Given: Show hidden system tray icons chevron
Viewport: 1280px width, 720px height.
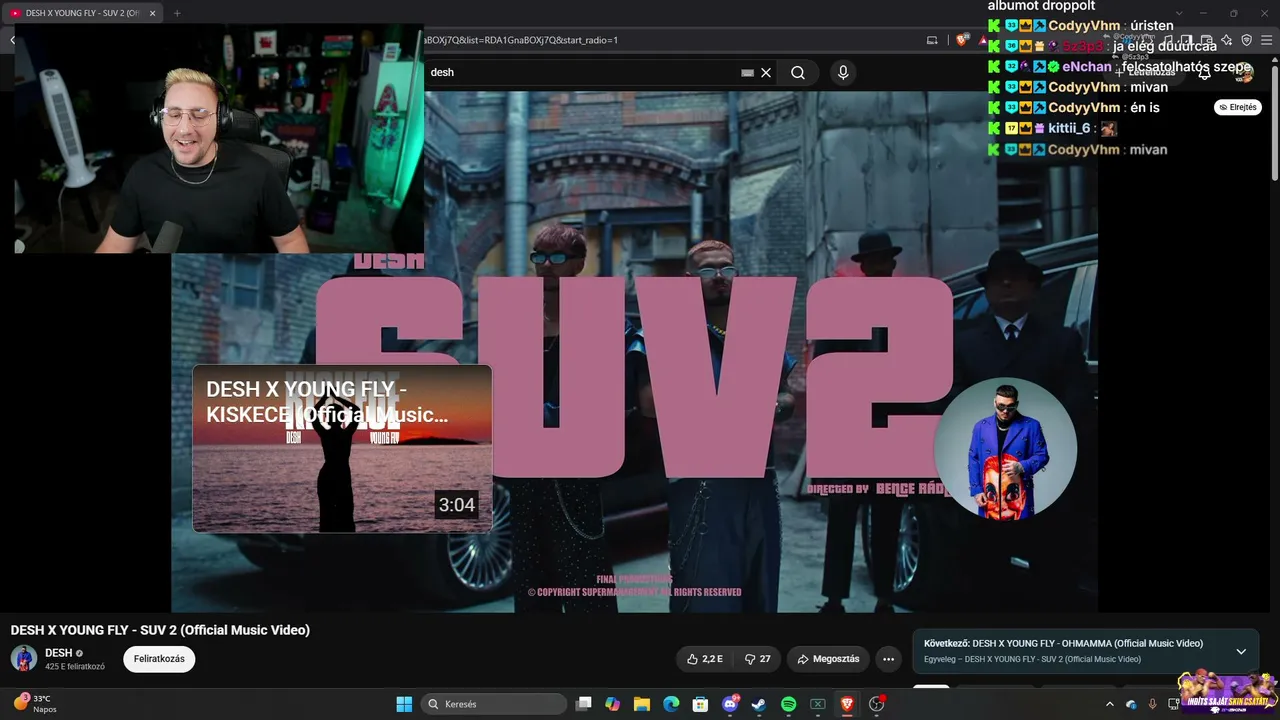Looking at the screenshot, I should [1109, 704].
